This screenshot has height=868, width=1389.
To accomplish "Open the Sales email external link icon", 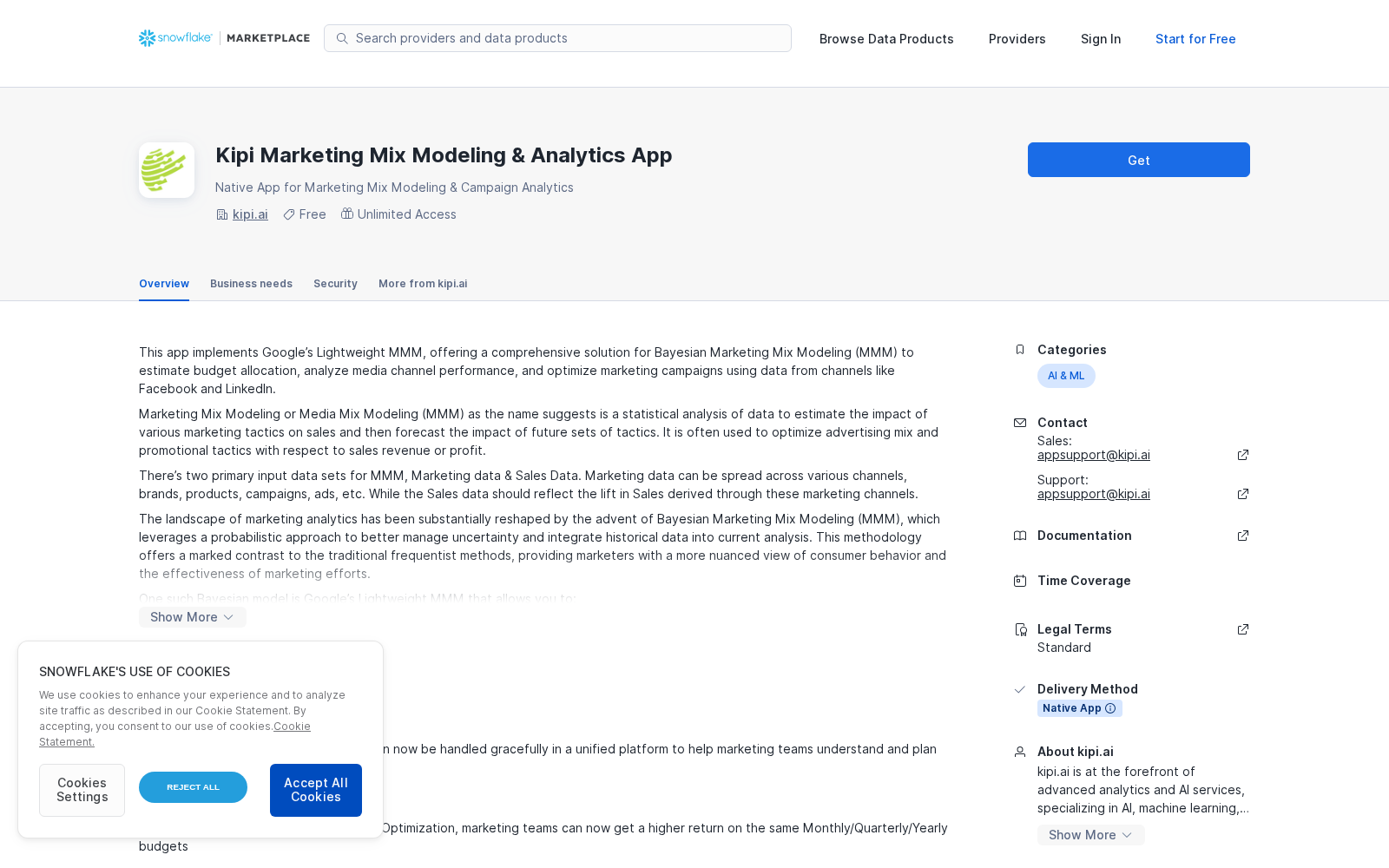I will (x=1243, y=455).
